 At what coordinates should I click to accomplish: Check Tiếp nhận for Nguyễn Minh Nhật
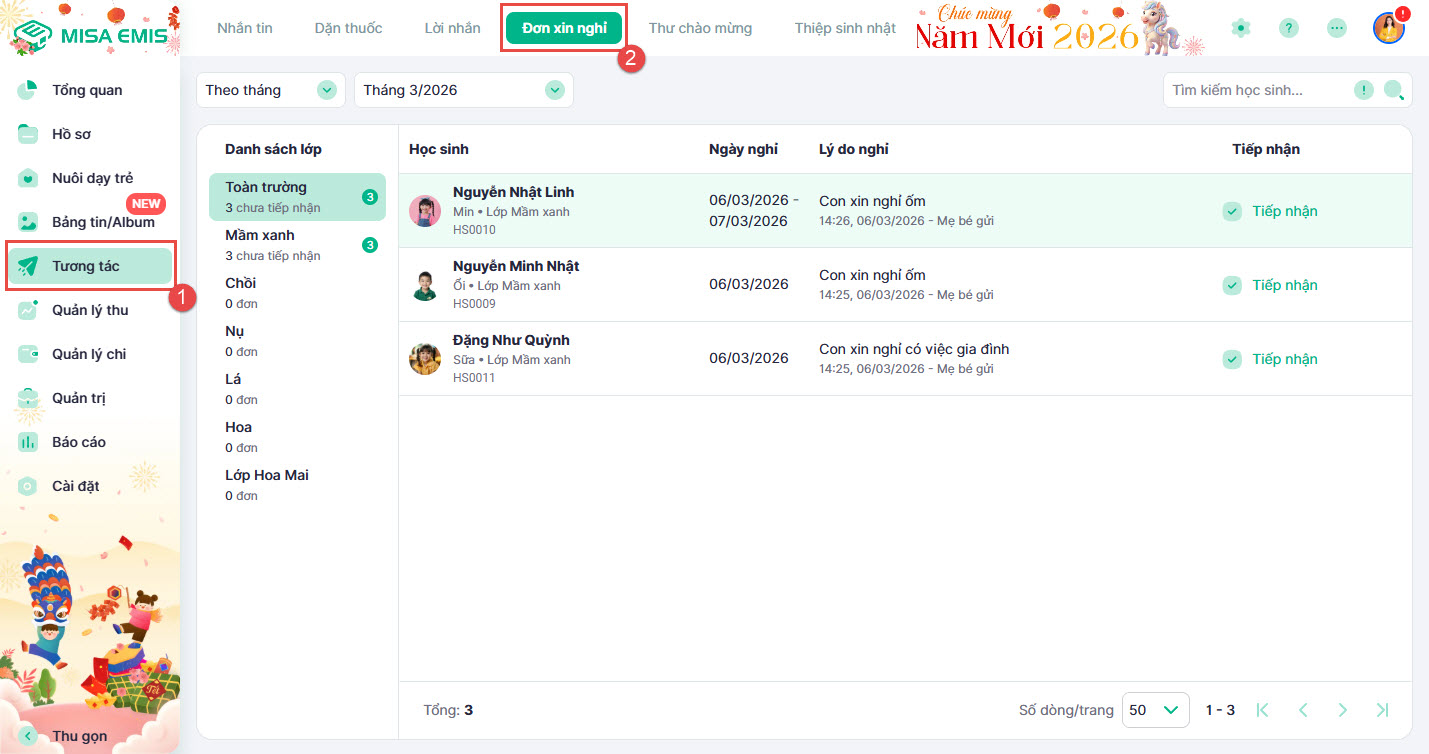[x=1233, y=285]
